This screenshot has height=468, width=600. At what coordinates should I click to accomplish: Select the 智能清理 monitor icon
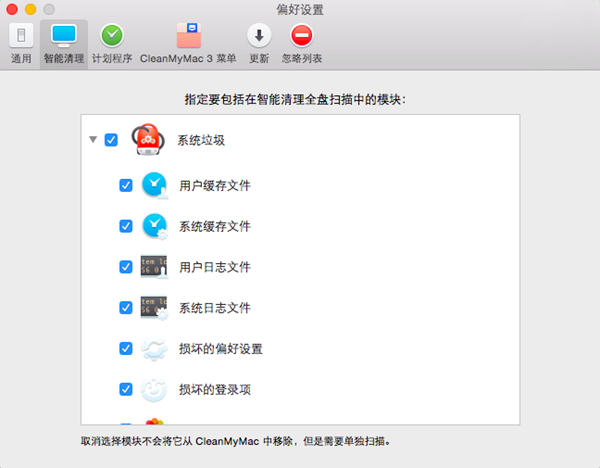tap(64, 35)
